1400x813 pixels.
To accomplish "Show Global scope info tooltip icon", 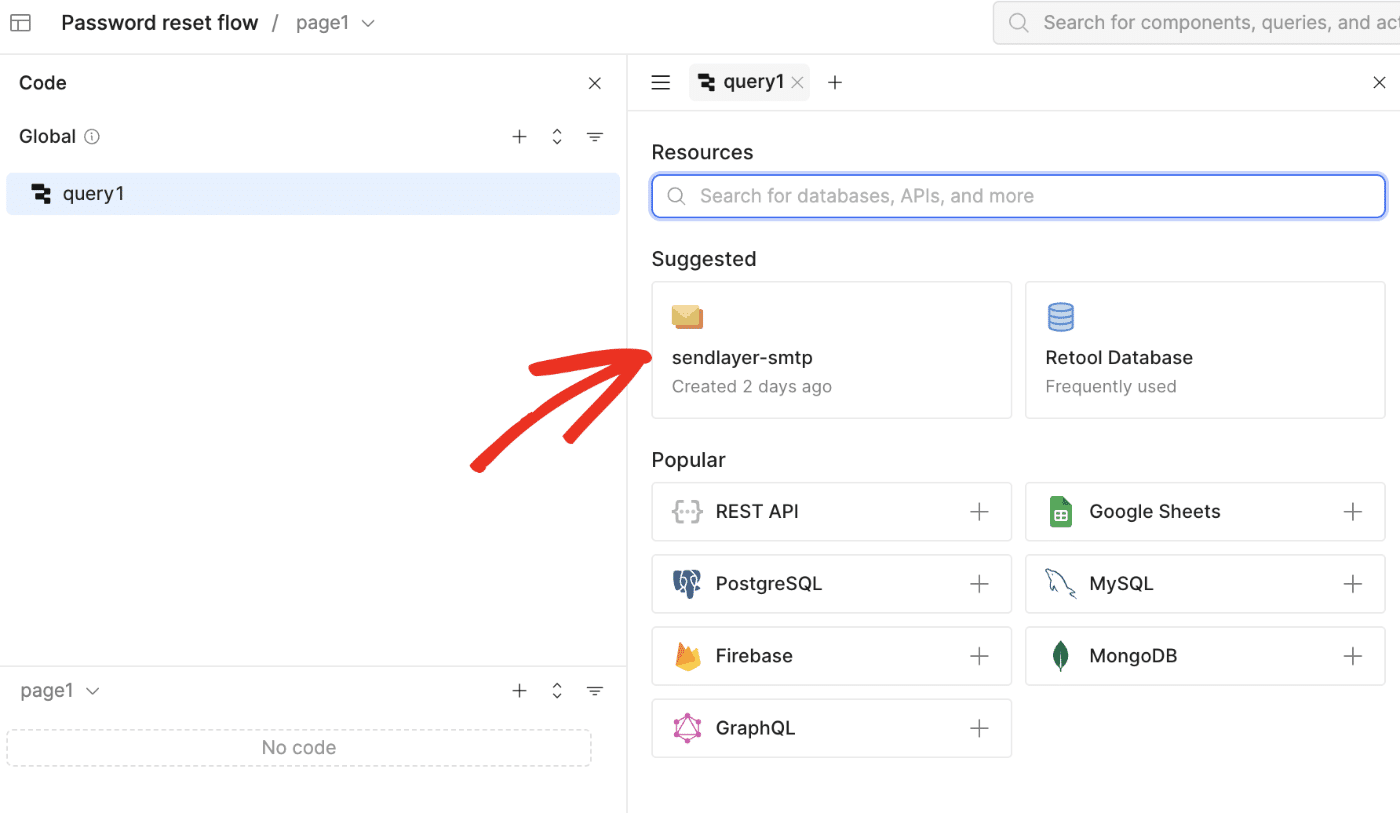I will (92, 137).
